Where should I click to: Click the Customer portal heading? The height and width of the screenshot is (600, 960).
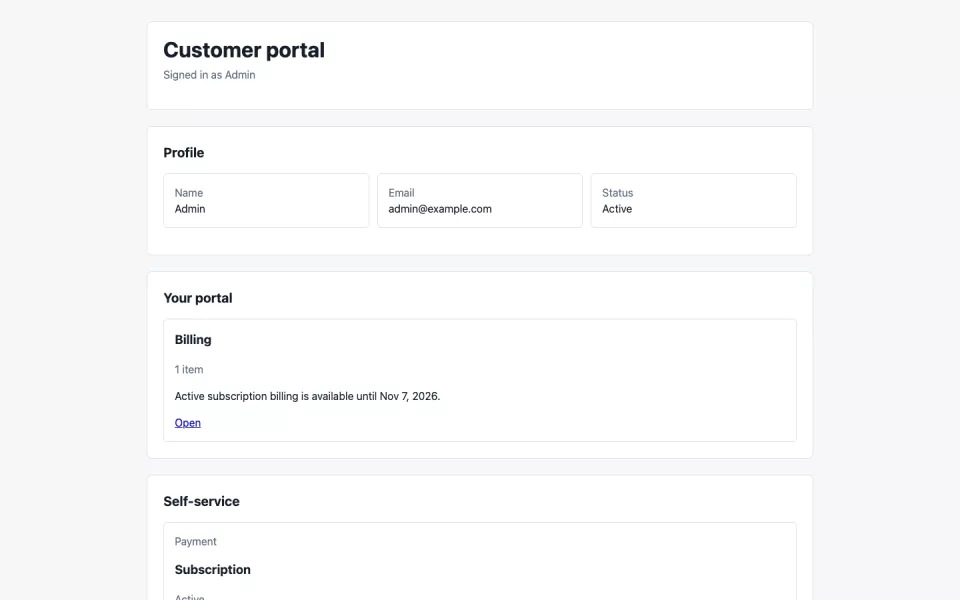pyautogui.click(x=244, y=50)
